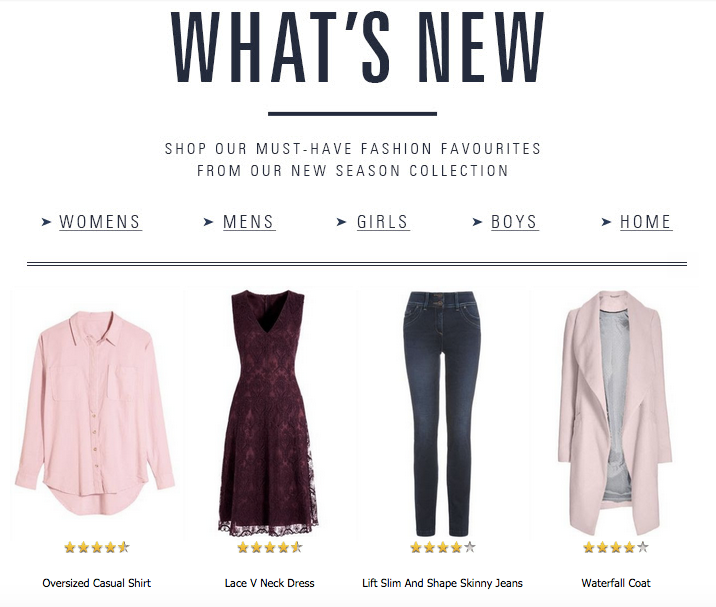Click star rating under Lace V Neck Dress
The height and width of the screenshot is (607, 716).
click(269, 547)
